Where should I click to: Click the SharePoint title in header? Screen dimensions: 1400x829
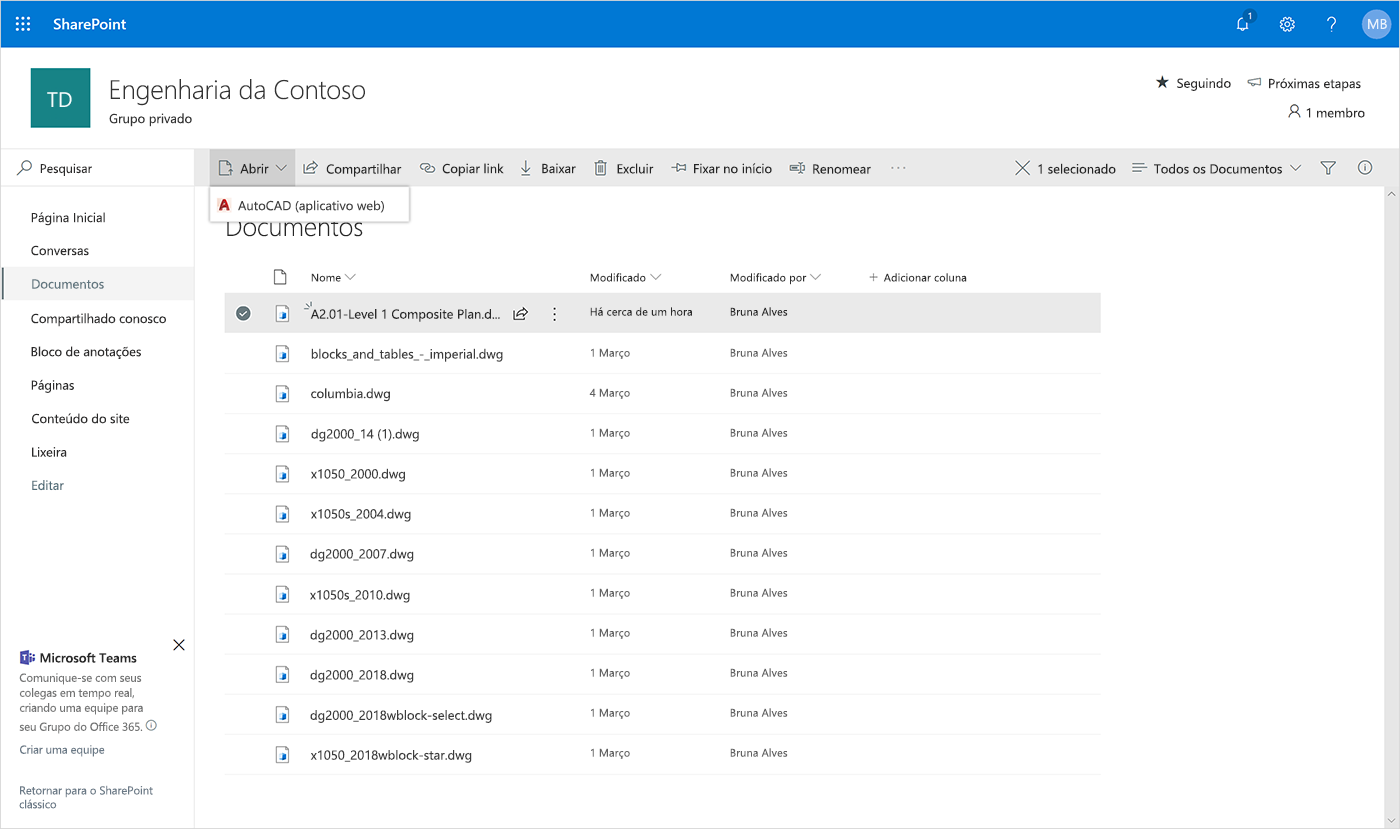(x=90, y=24)
